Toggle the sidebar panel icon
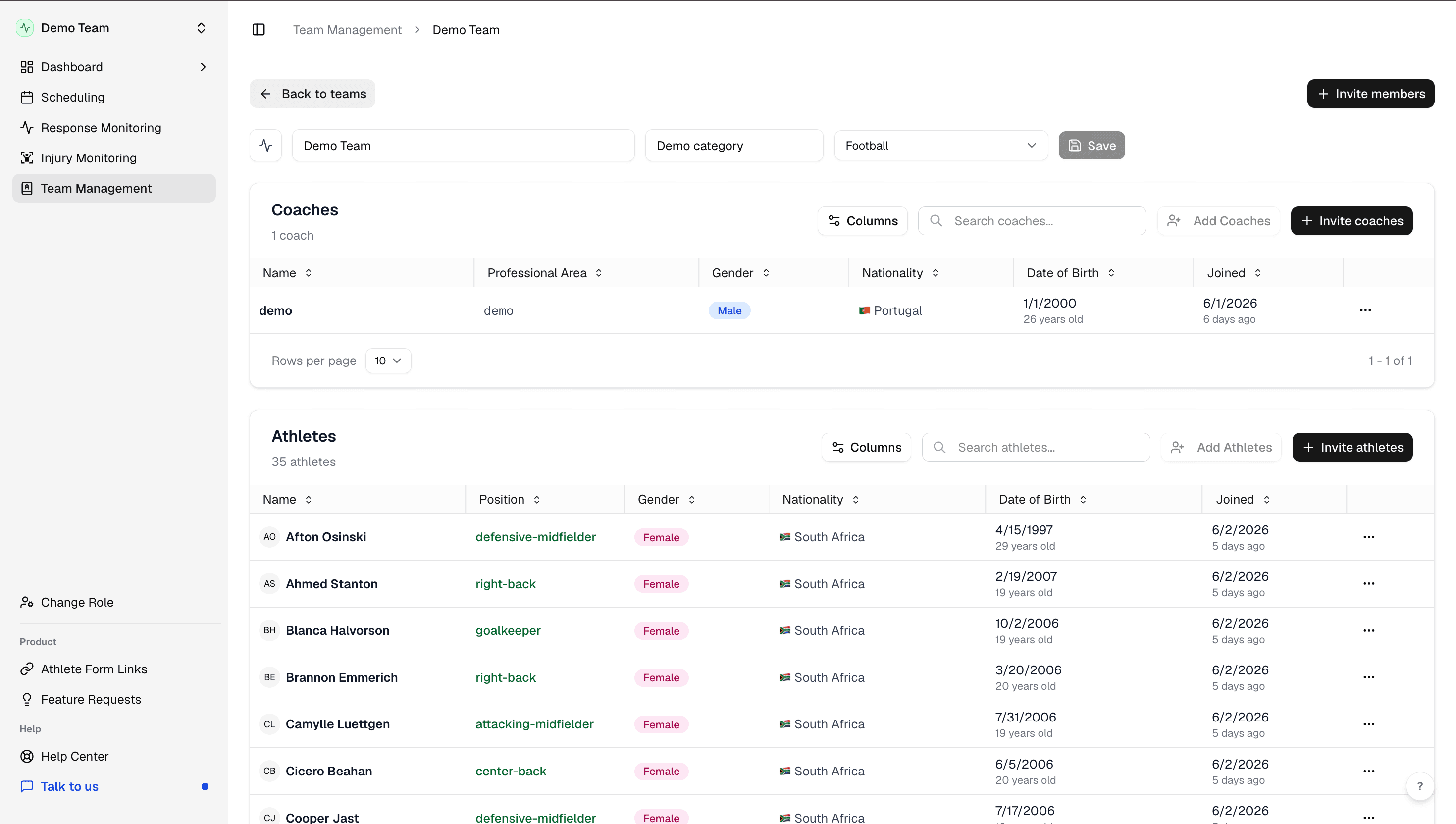The image size is (1456, 824). (x=259, y=29)
